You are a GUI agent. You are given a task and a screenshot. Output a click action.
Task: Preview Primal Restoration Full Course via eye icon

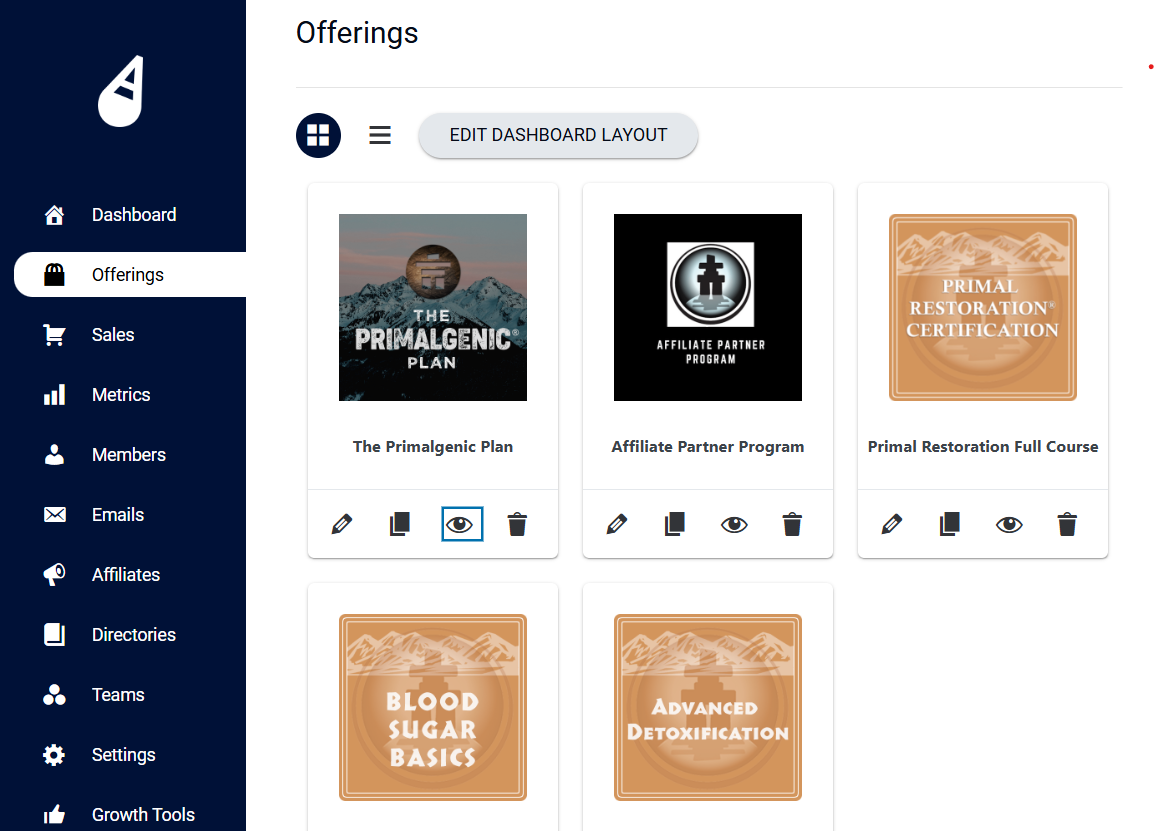[1009, 524]
